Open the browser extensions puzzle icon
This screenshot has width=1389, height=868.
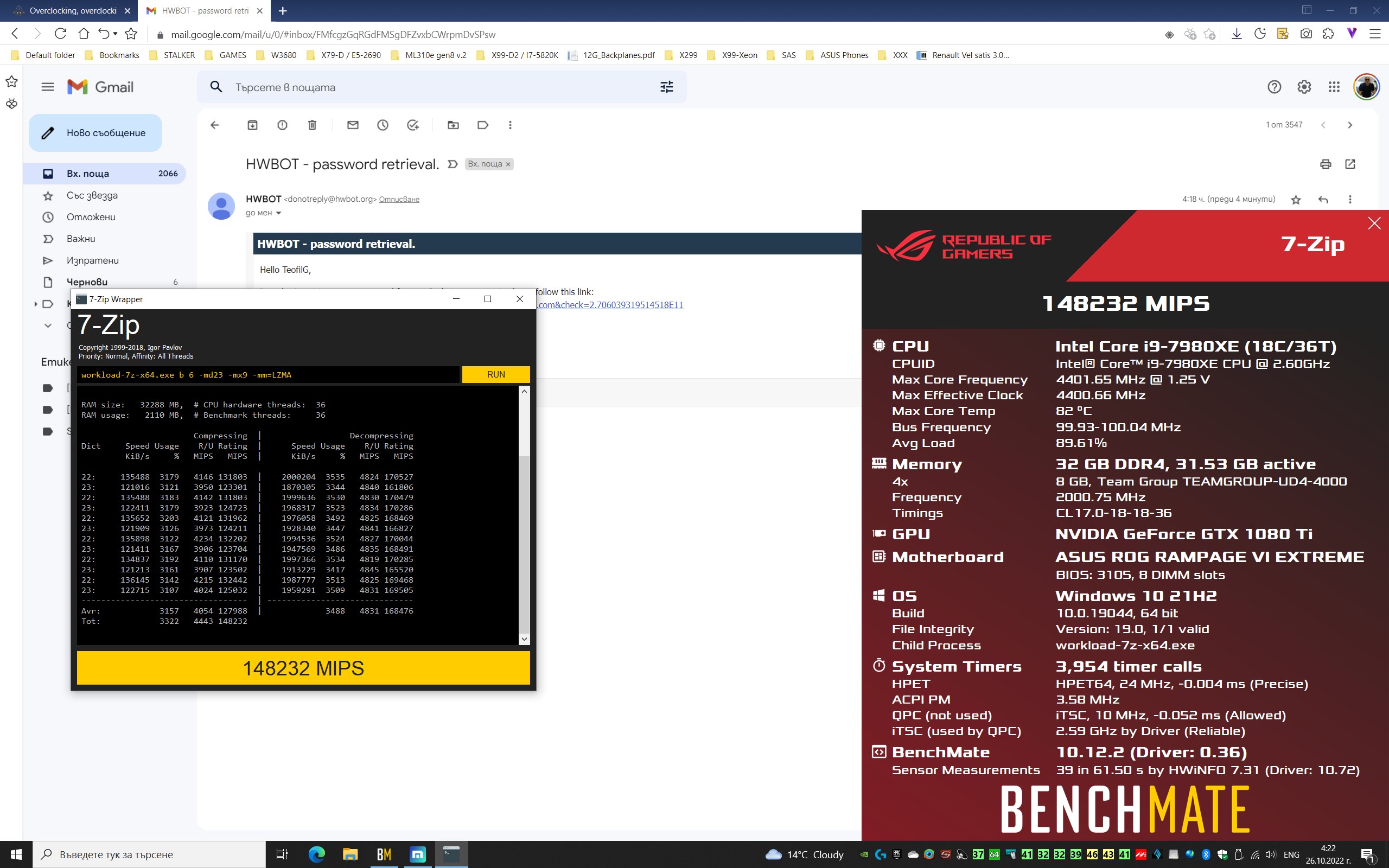point(1328,34)
